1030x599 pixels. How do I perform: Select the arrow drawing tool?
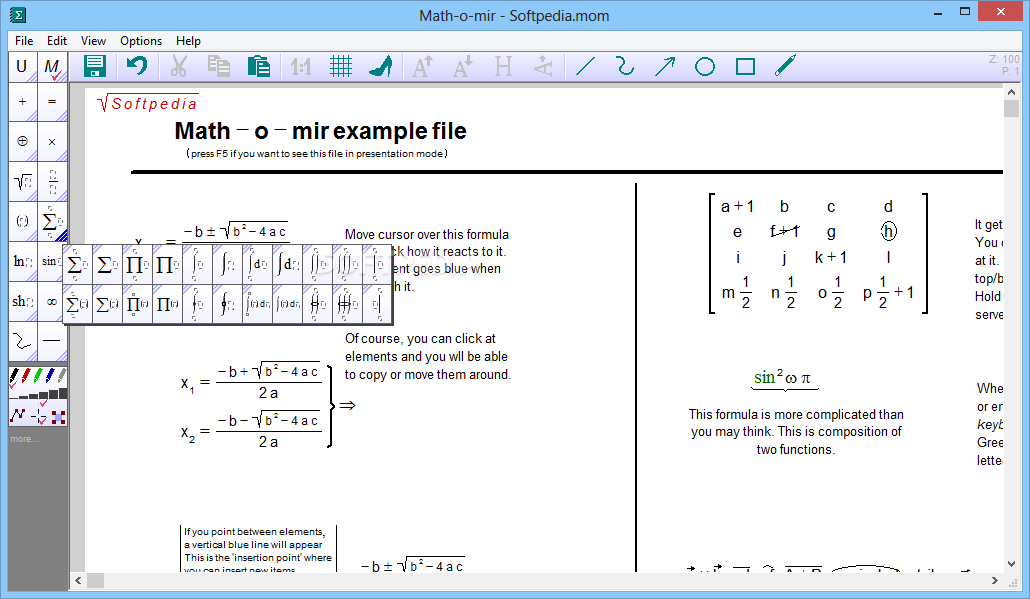click(x=665, y=66)
